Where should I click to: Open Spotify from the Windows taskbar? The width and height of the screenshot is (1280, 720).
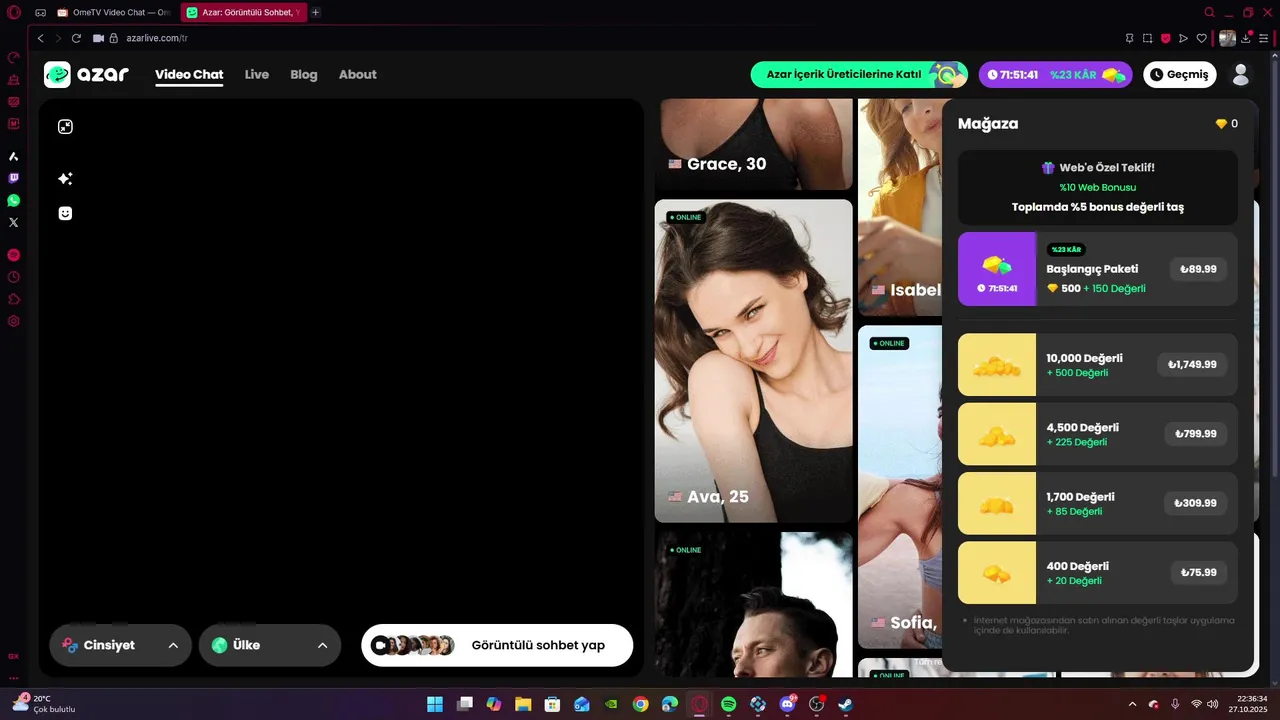coord(729,704)
